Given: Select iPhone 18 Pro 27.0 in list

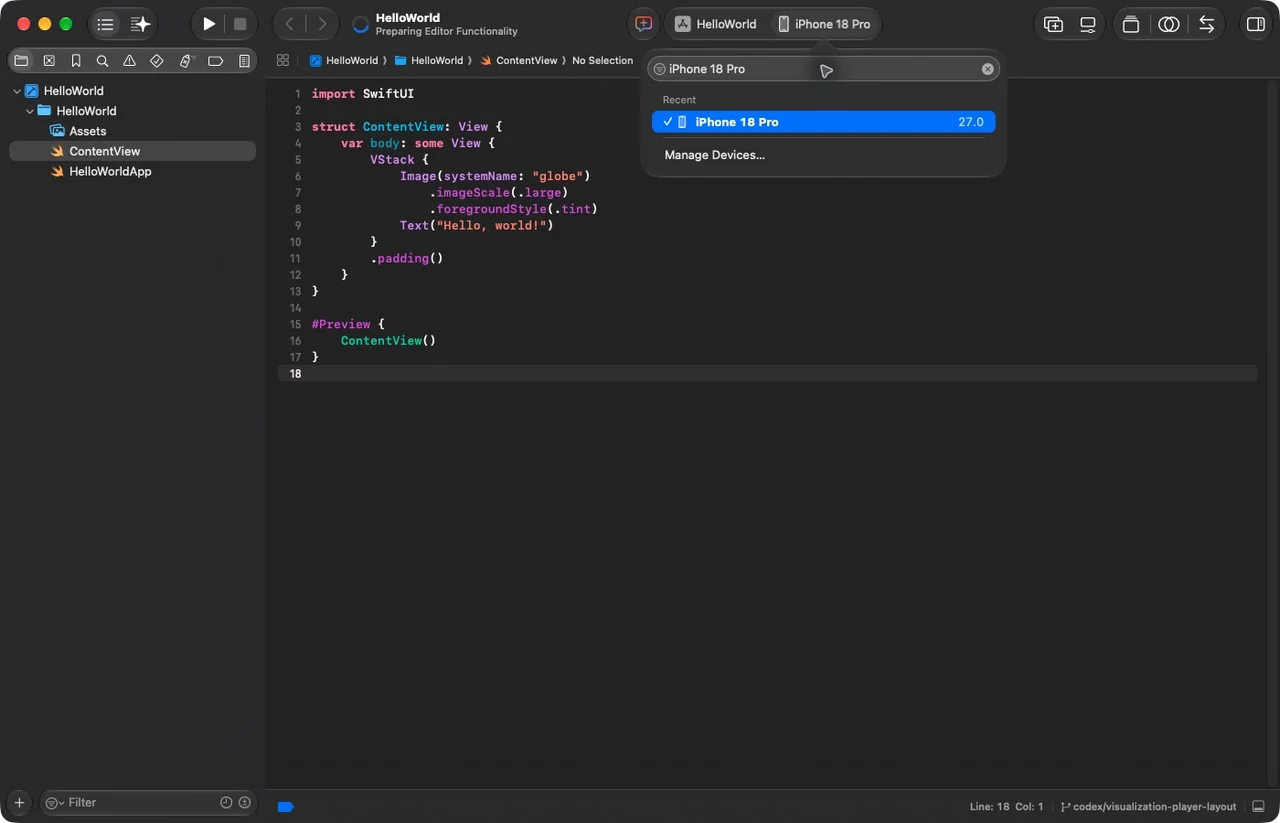Looking at the screenshot, I should tap(823, 122).
